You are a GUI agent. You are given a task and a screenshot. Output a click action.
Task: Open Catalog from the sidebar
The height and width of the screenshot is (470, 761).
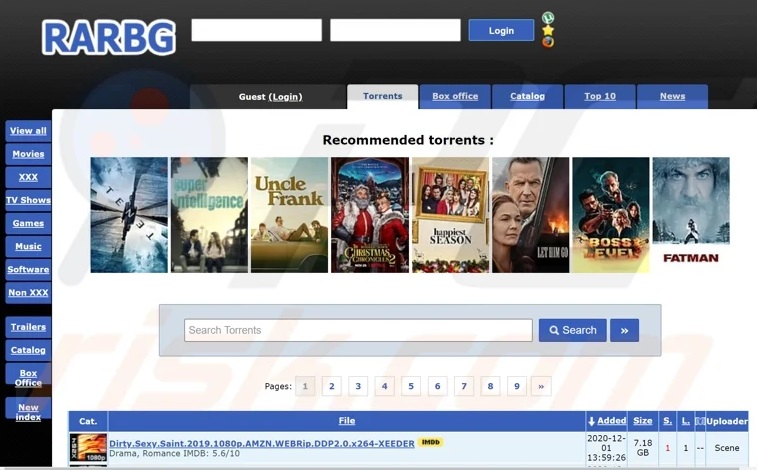coord(28,350)
